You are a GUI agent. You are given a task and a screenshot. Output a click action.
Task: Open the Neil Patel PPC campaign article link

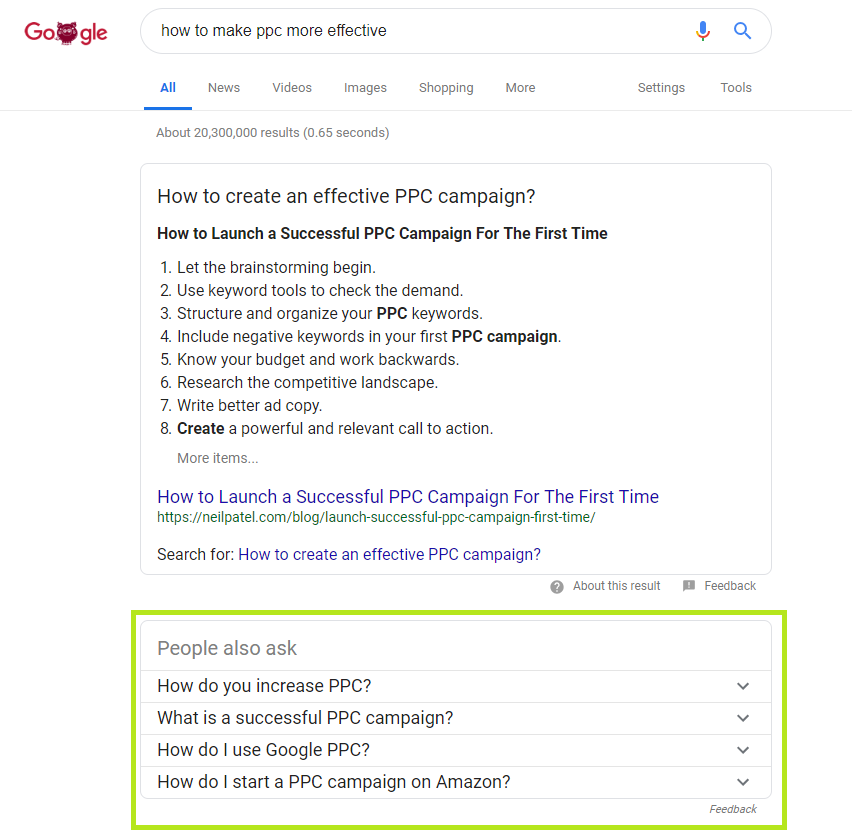[x=408, y=497]
